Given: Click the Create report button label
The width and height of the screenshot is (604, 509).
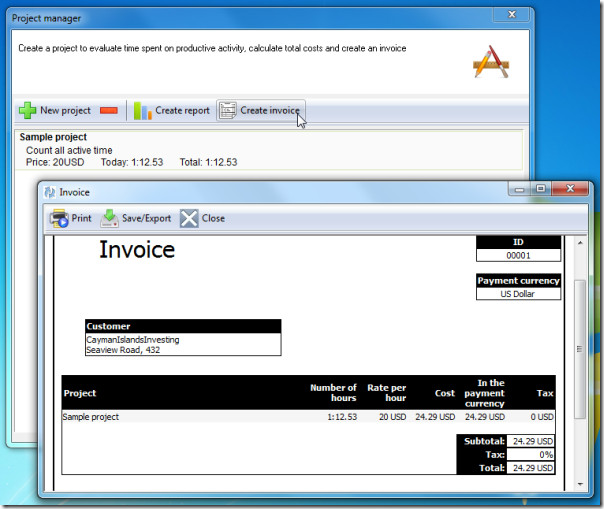Looking at the screenshot, I should click(x=182, y=111).
